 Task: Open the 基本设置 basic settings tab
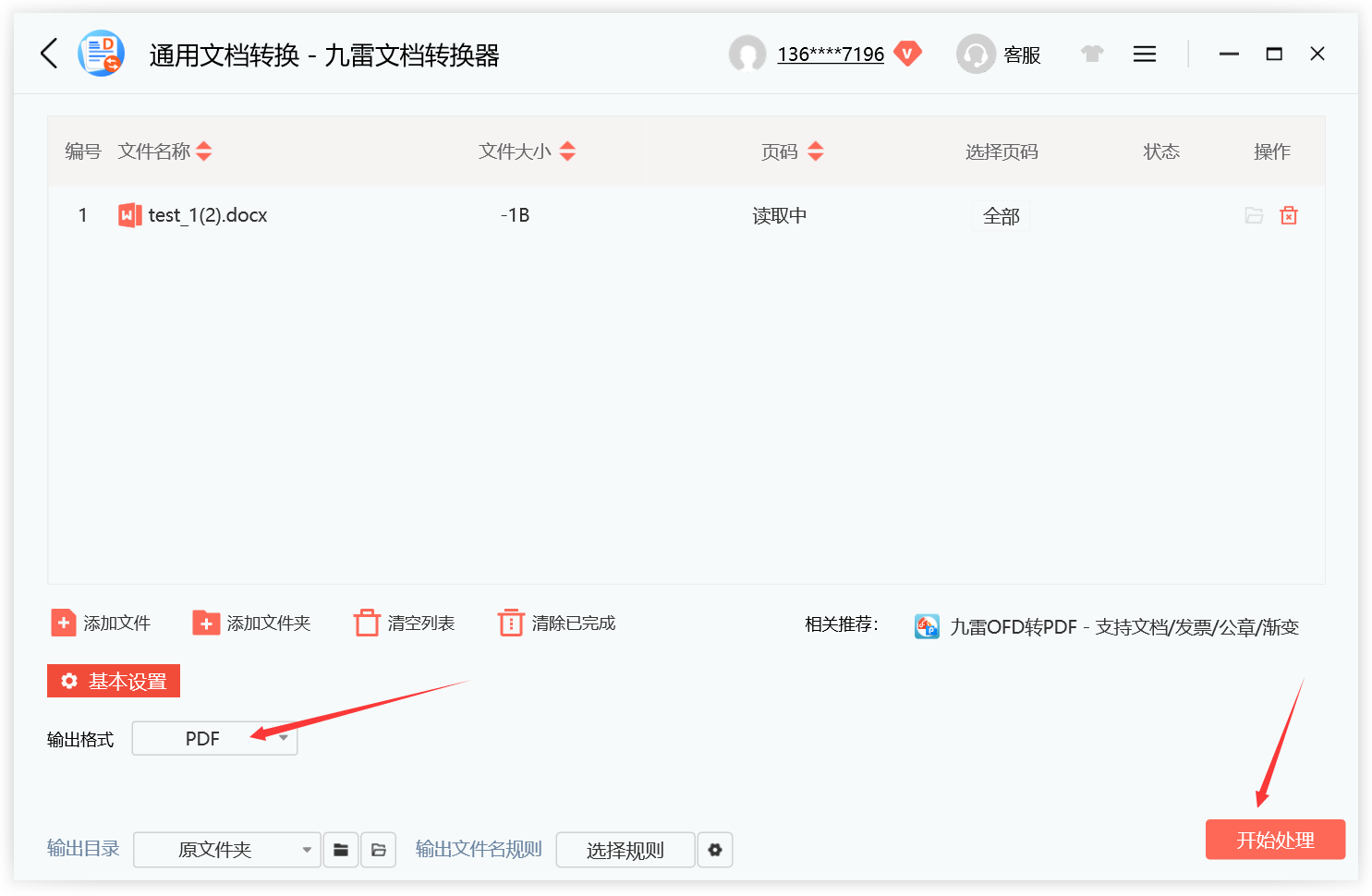(114, 681)
